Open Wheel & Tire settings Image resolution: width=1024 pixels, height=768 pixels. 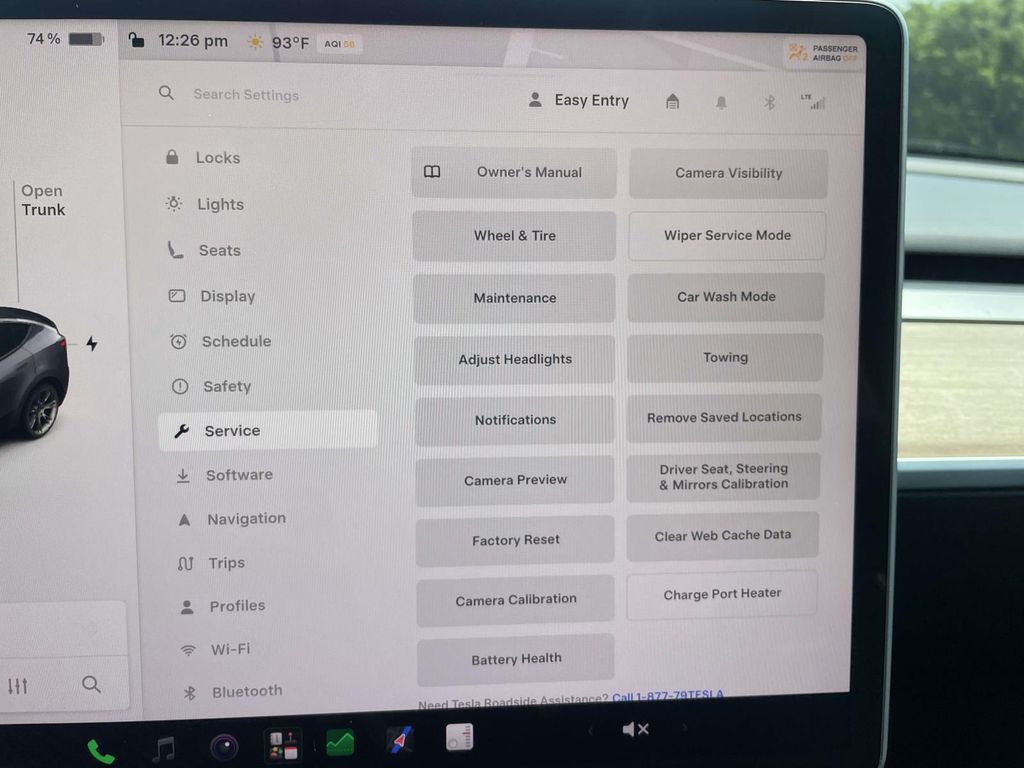click(x=514, y=236)
